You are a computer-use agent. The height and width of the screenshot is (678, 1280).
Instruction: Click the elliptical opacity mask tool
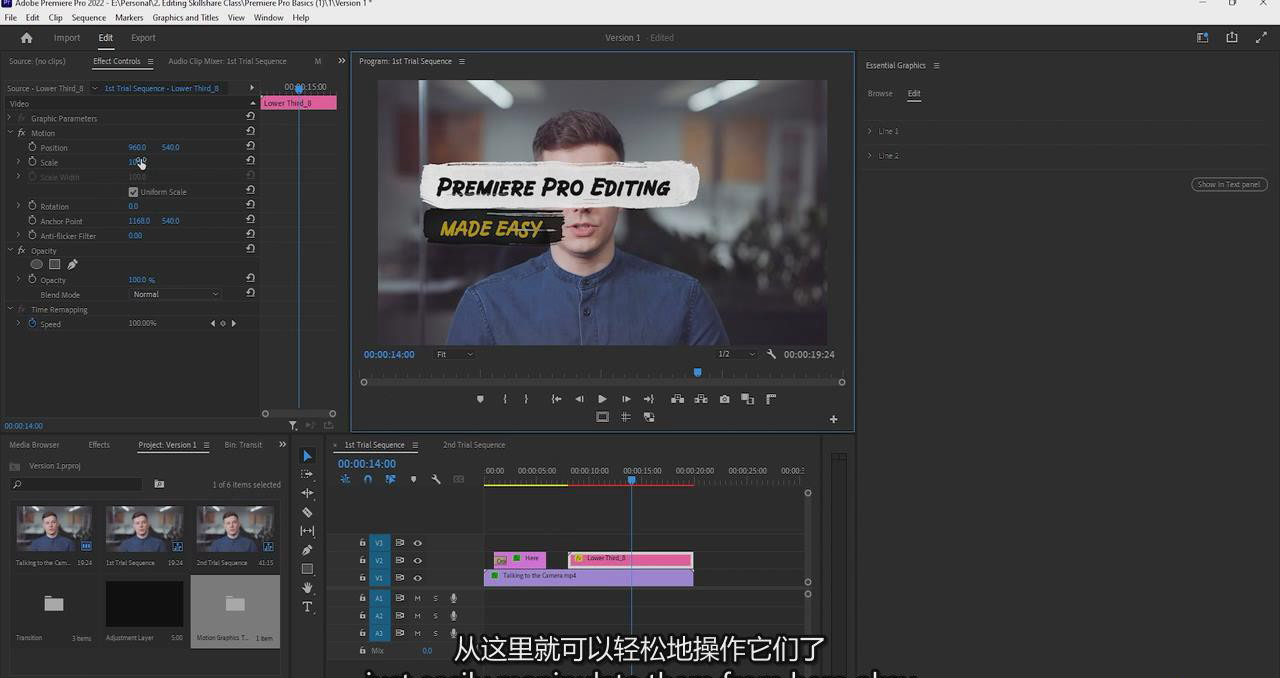37,264
